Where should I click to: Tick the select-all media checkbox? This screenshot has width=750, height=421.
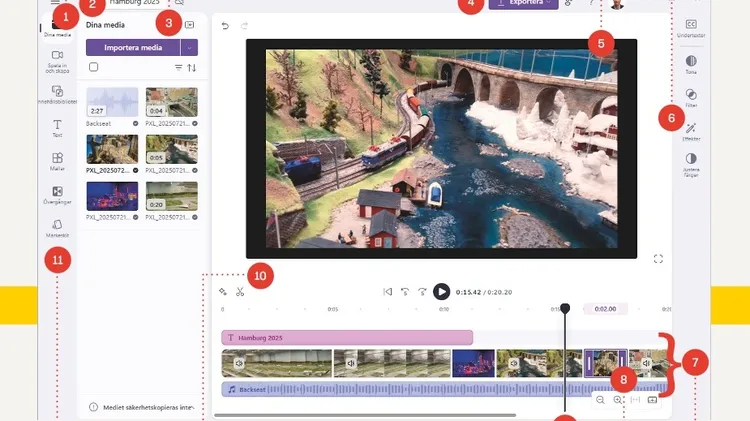94,68
